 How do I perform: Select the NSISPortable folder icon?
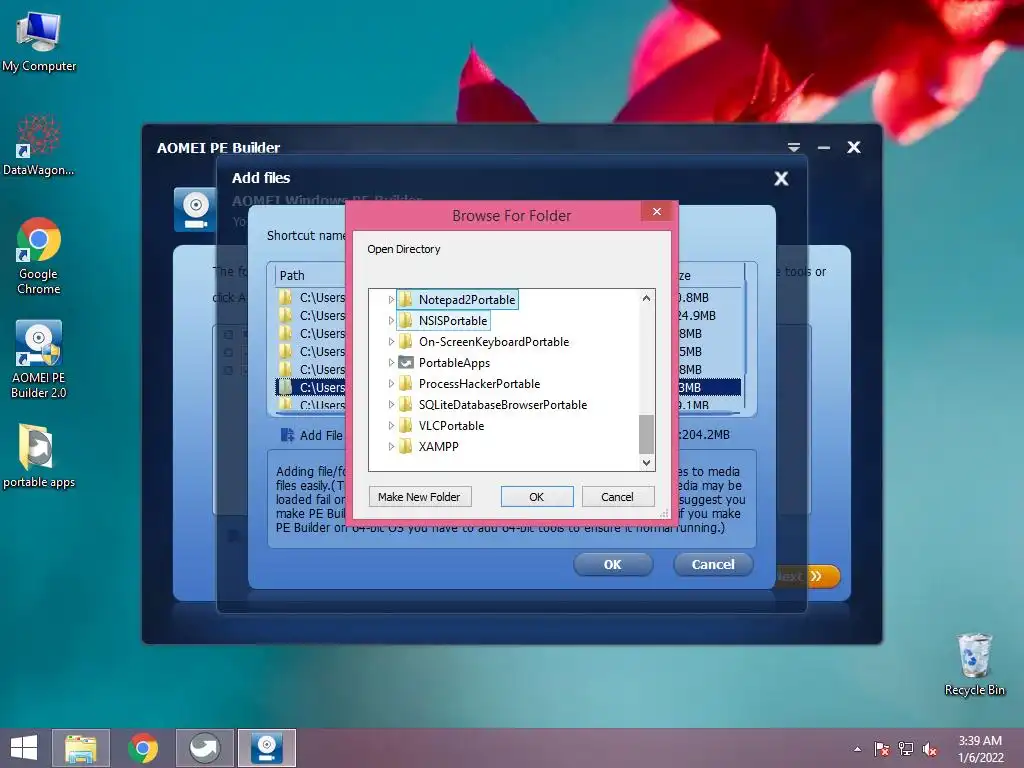coord(406,321)
